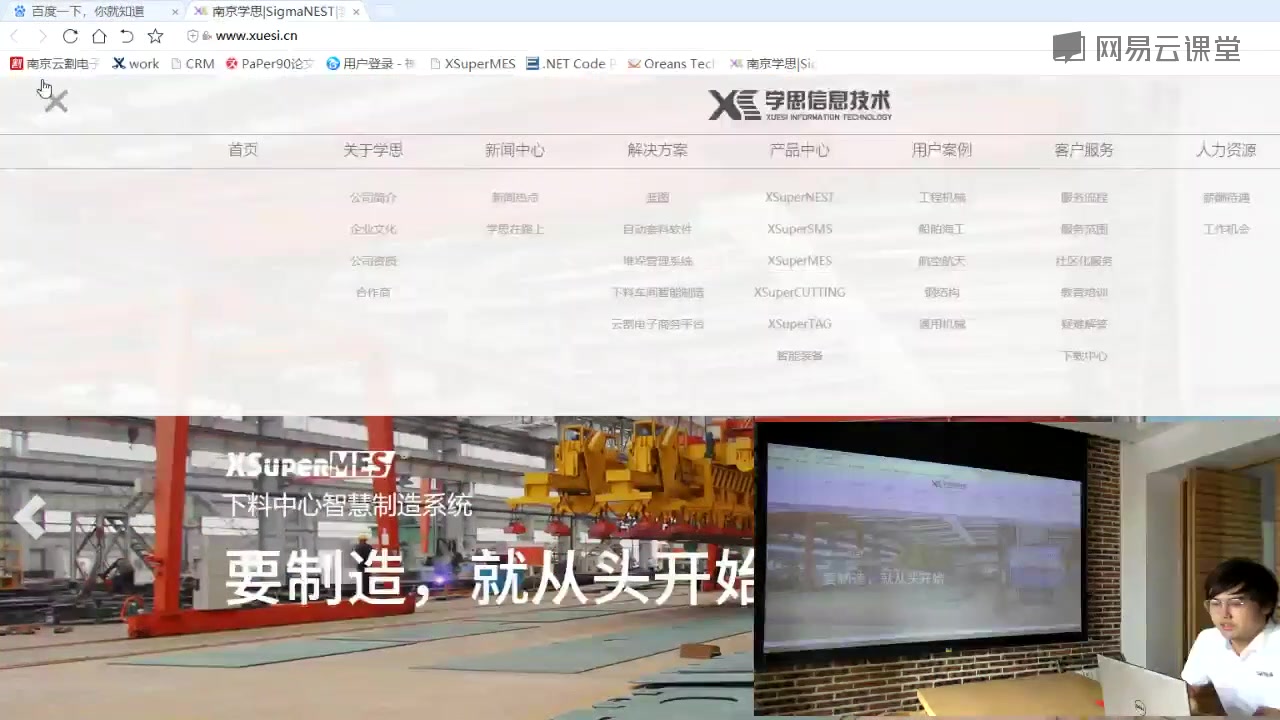
Task: Go to the browser home page icon
Action: pos(98,36)
